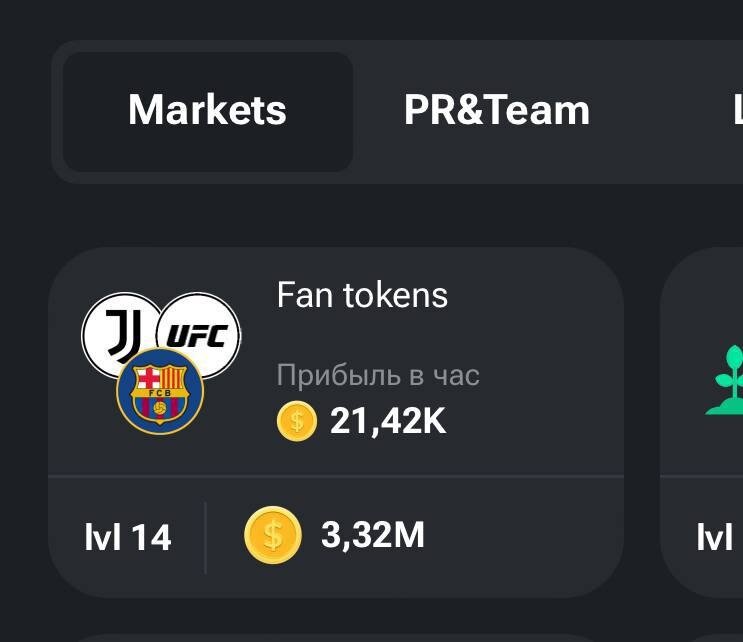Tap the large coin icon beside 3,32M
Screen dimensions: 743x642
coord(272,535)
